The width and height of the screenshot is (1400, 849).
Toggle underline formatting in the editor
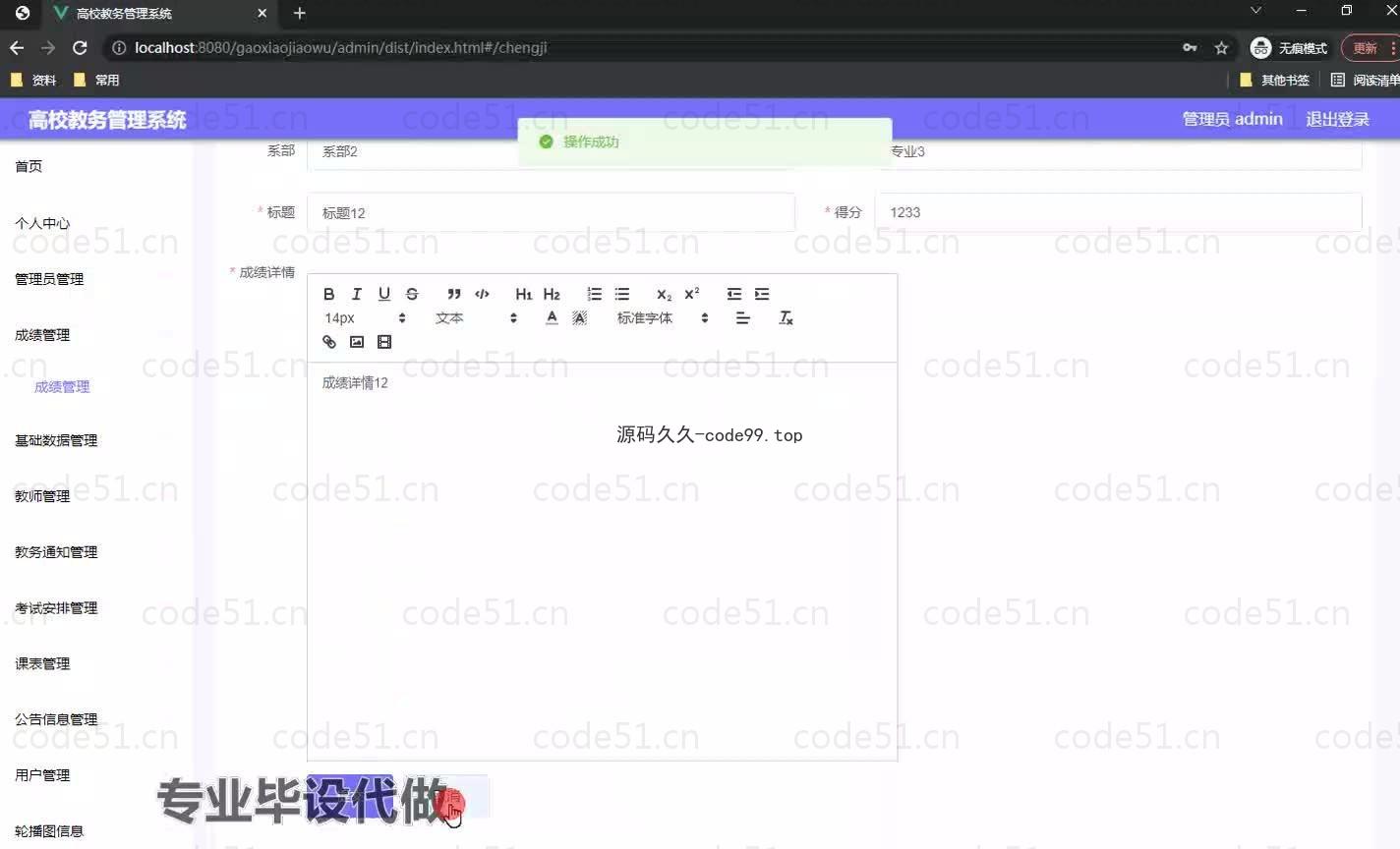tap(384, 294)
